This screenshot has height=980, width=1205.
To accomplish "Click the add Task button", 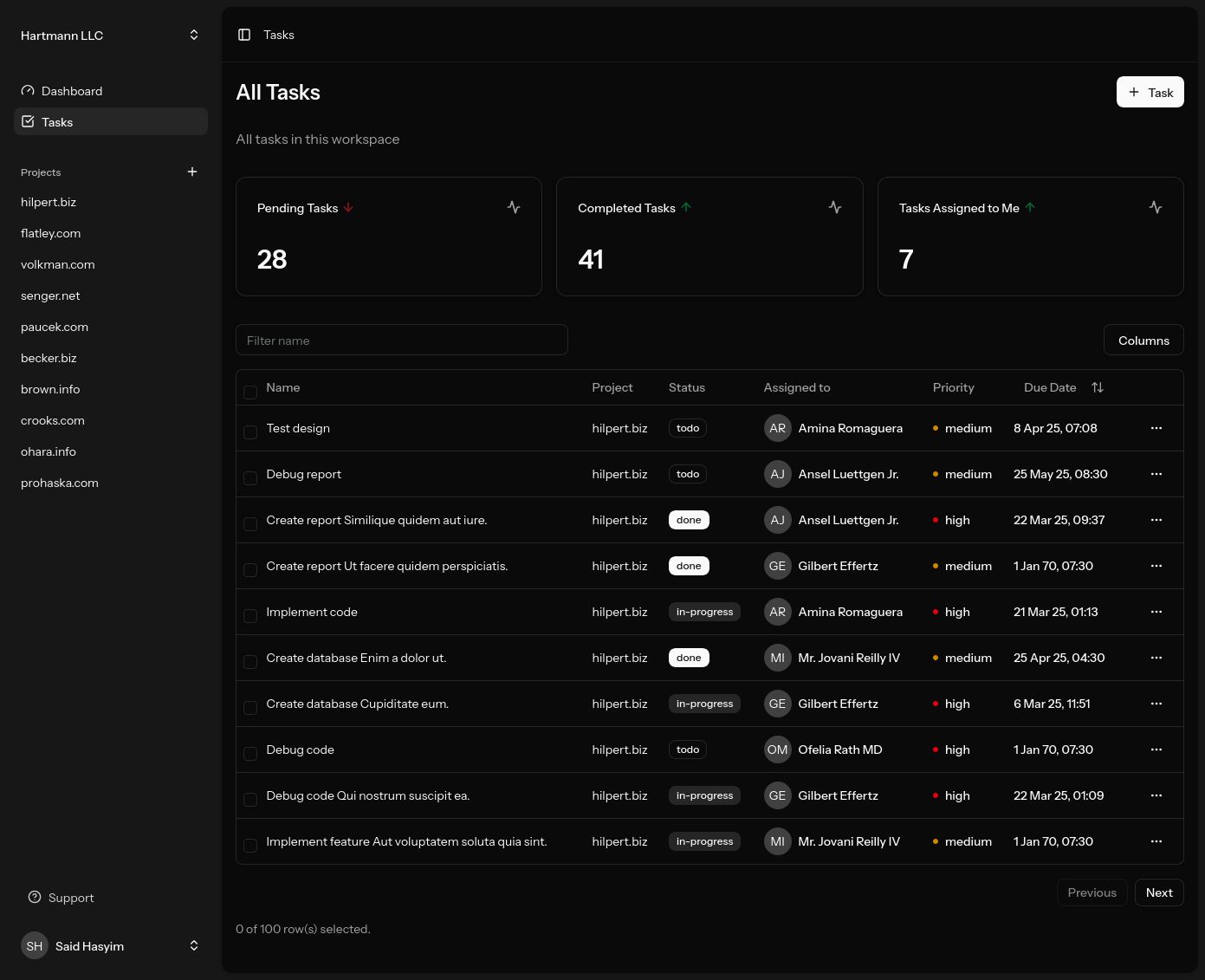I will pyautogui.click(x=1150, y=93).
